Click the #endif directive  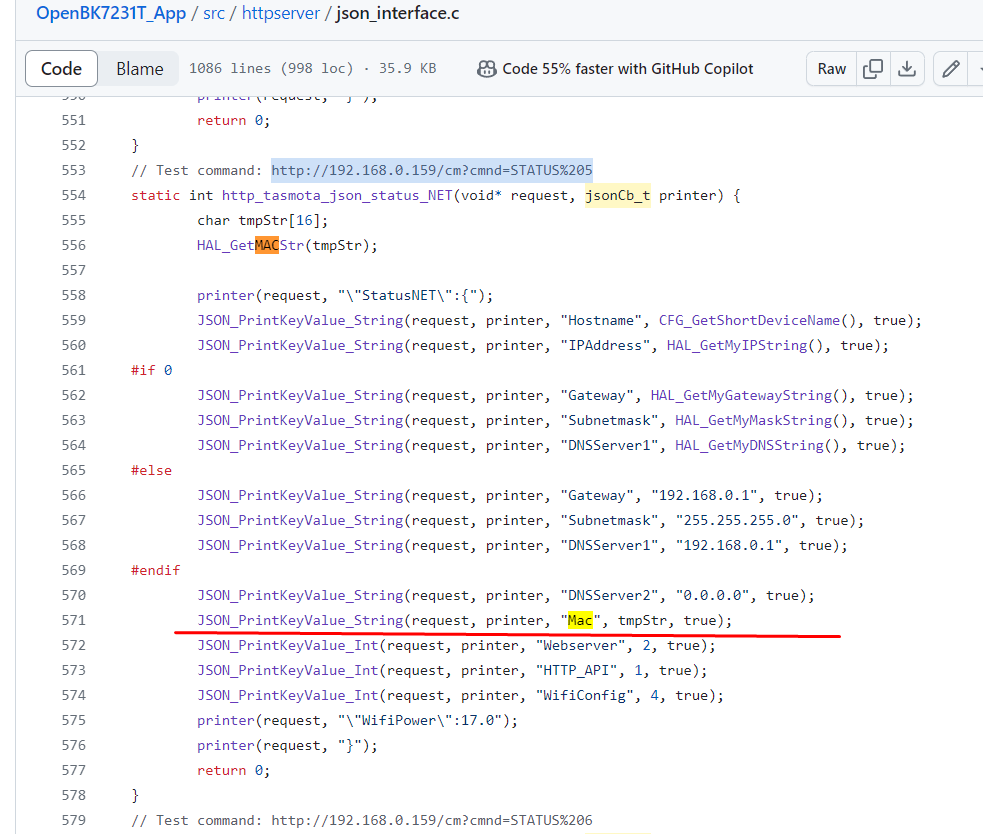point(155,571)
